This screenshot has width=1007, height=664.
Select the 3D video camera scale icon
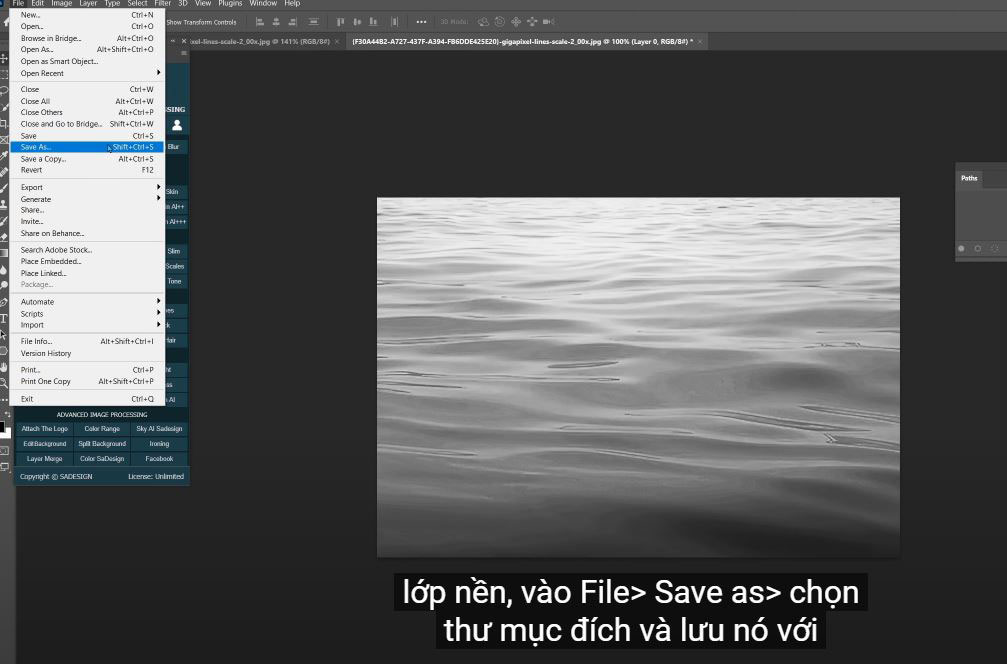[x=548, y=22]
